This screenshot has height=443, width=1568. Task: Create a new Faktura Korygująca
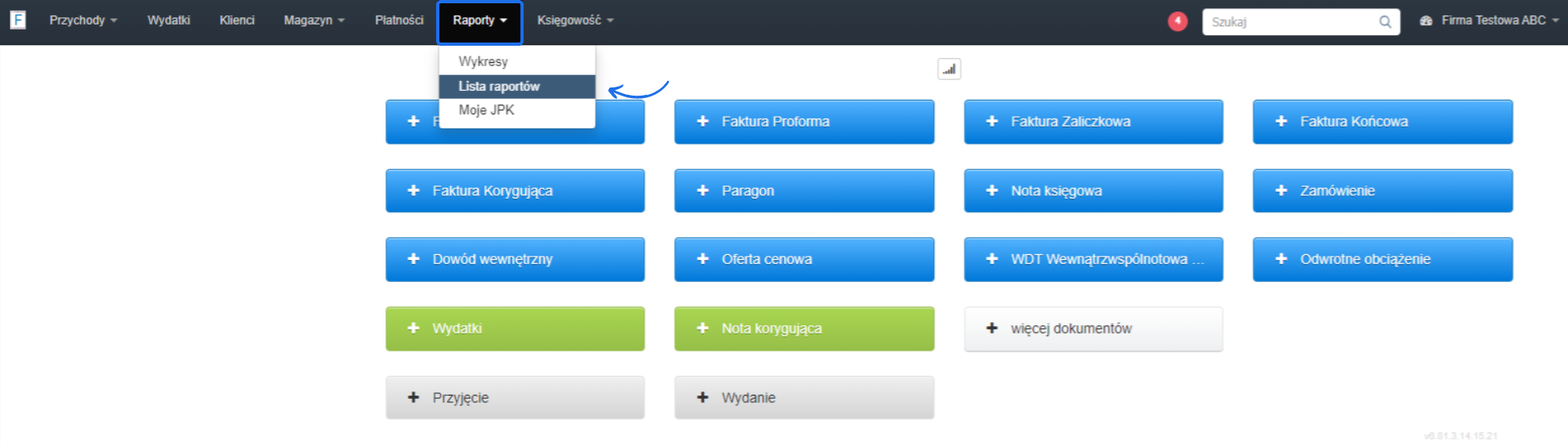pos(515,190)
